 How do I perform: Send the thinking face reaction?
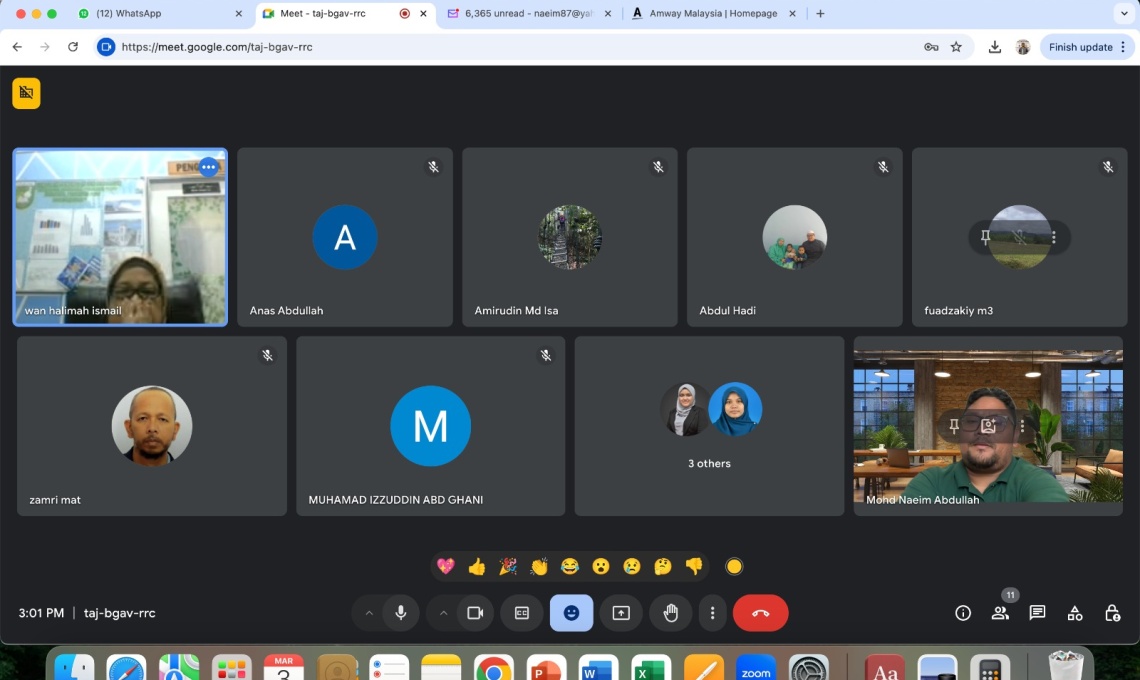coord(662,566)
